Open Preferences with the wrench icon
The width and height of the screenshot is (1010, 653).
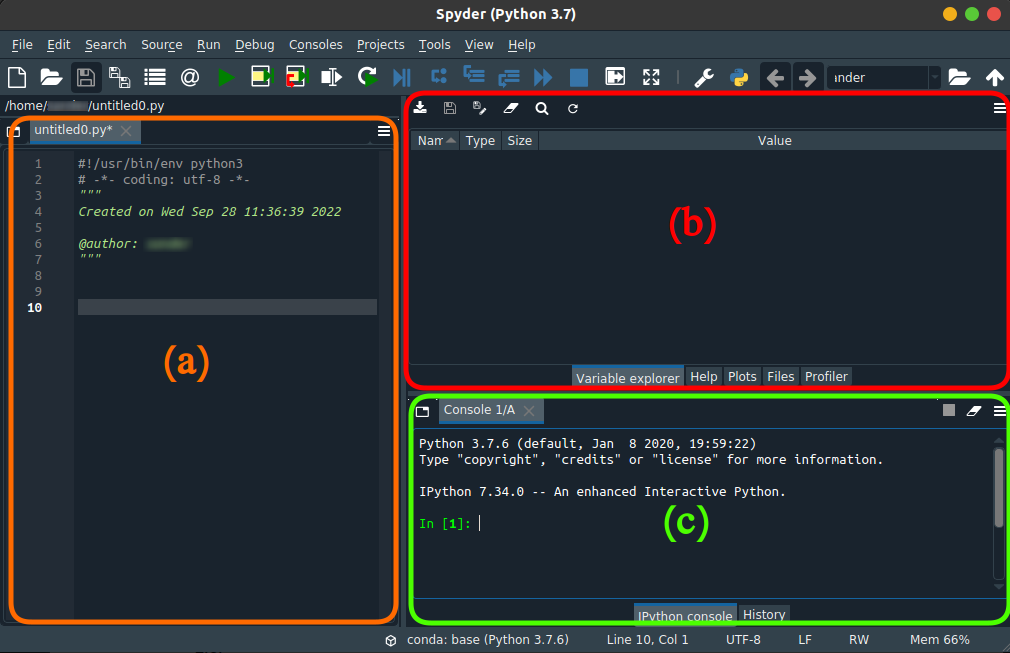tap(704, 77)
